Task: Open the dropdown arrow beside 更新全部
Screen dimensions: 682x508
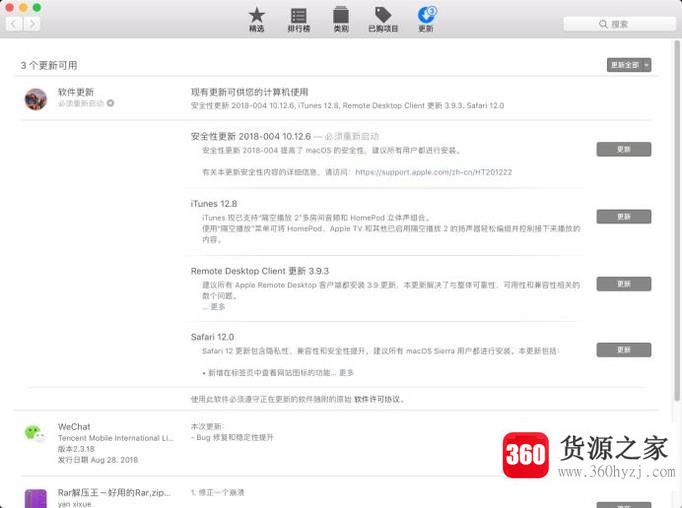Action: click(647, 65)
